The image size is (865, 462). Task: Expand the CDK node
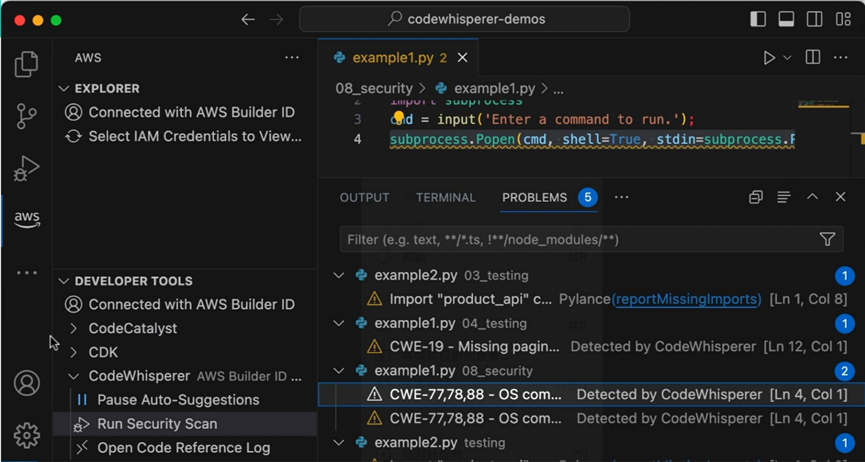(73, 352)
